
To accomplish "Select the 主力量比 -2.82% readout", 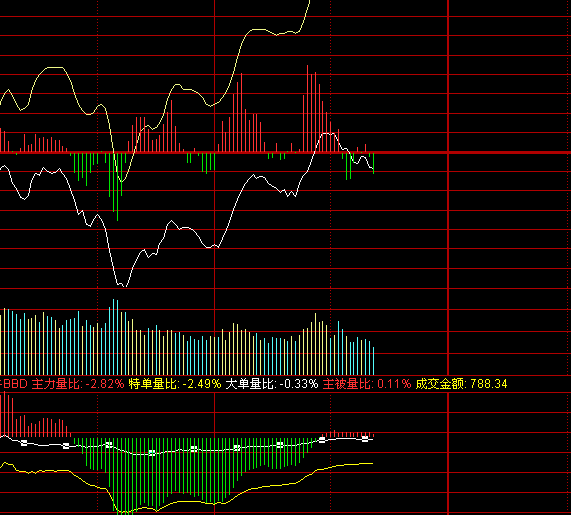I will [78, 384].
